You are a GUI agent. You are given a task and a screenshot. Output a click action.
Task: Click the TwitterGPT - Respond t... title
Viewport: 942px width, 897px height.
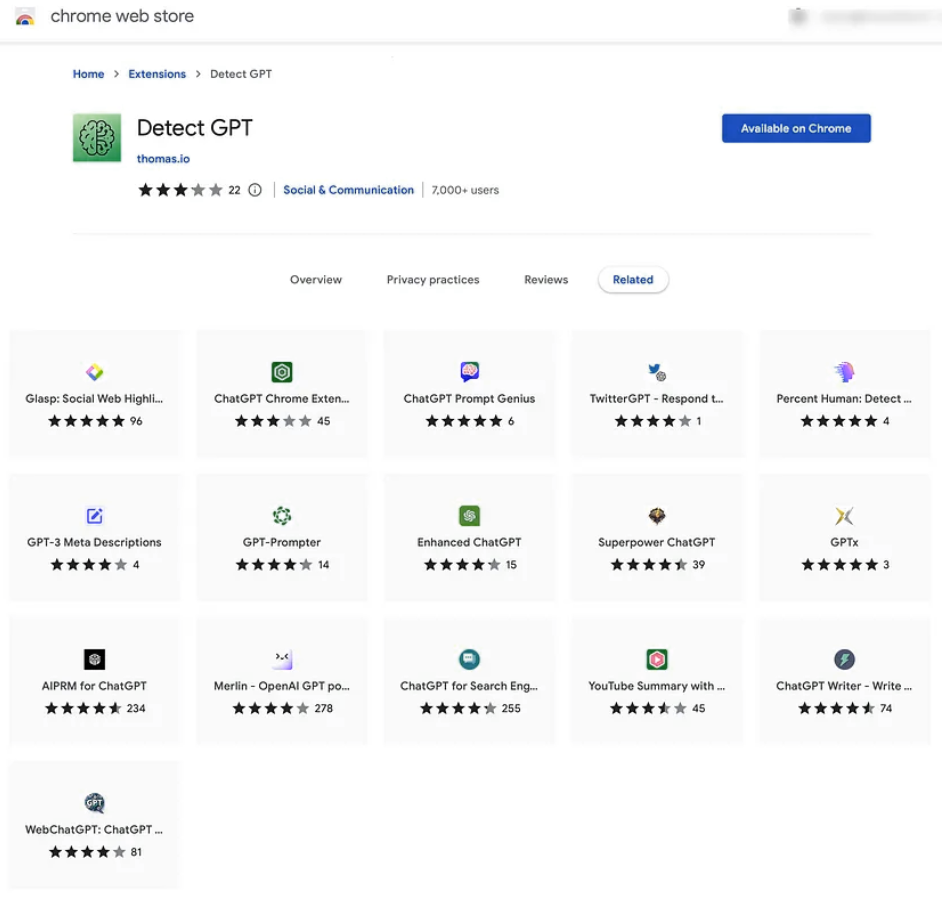pyautogui.click(x=657, y=398)
